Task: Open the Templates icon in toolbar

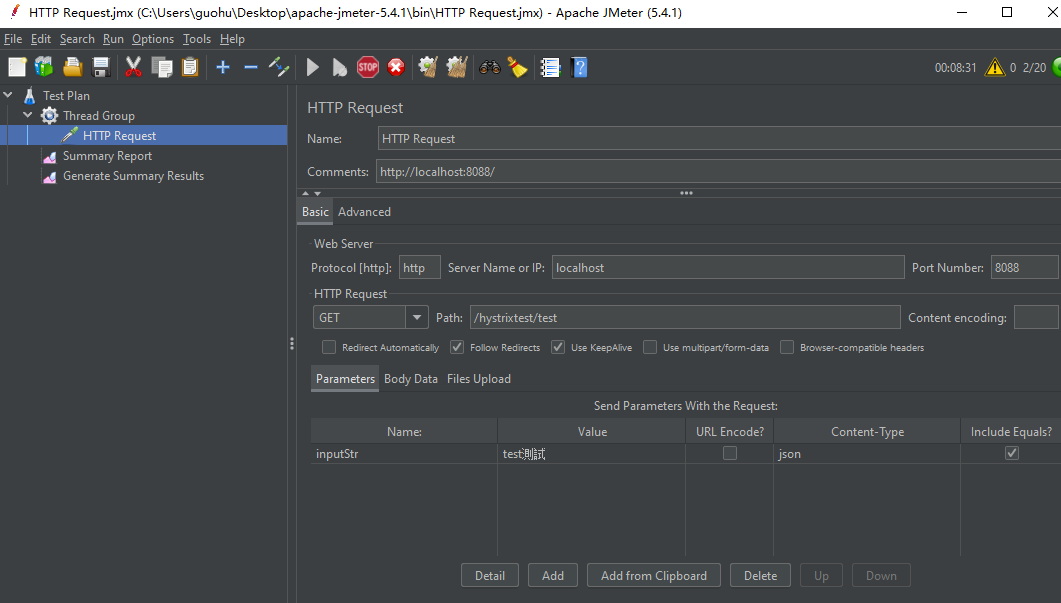Action: click(44, 67)
